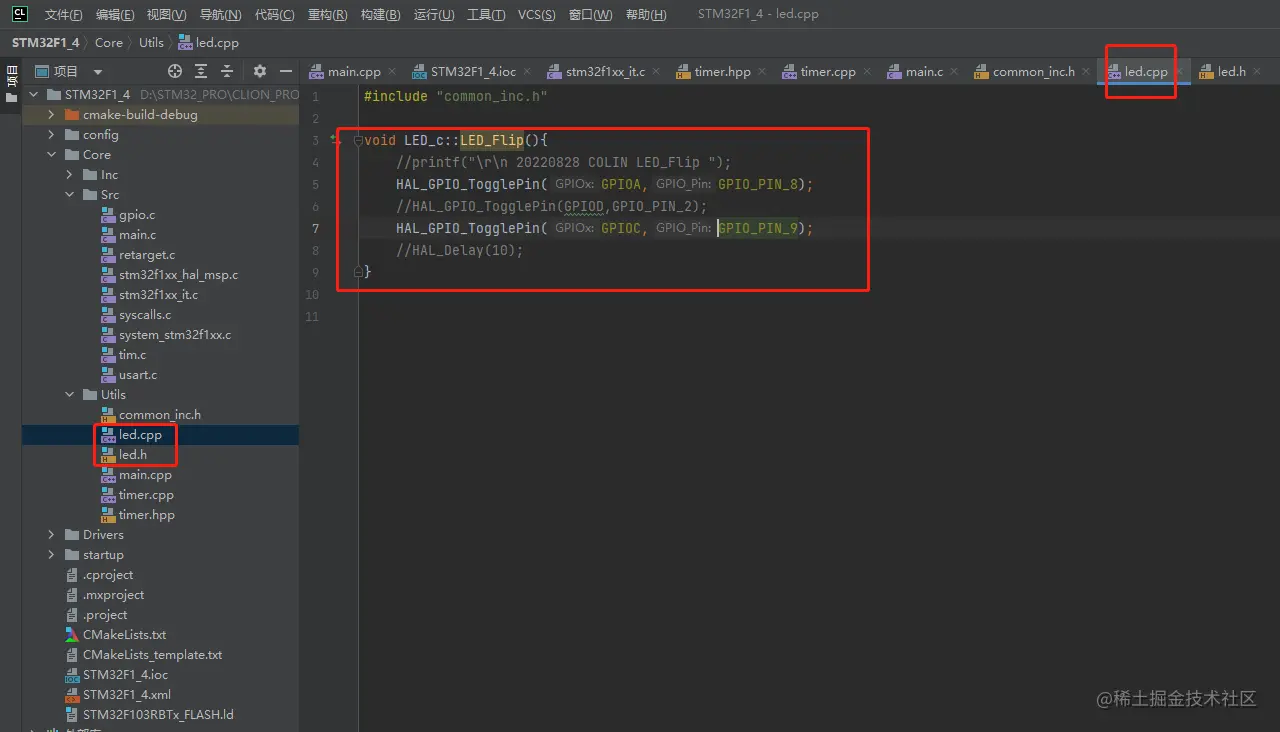Image resolution: width=1280 pixels, height=732 pixels.
Task: Switch to the led.h tab
Action: (1231, 72)
